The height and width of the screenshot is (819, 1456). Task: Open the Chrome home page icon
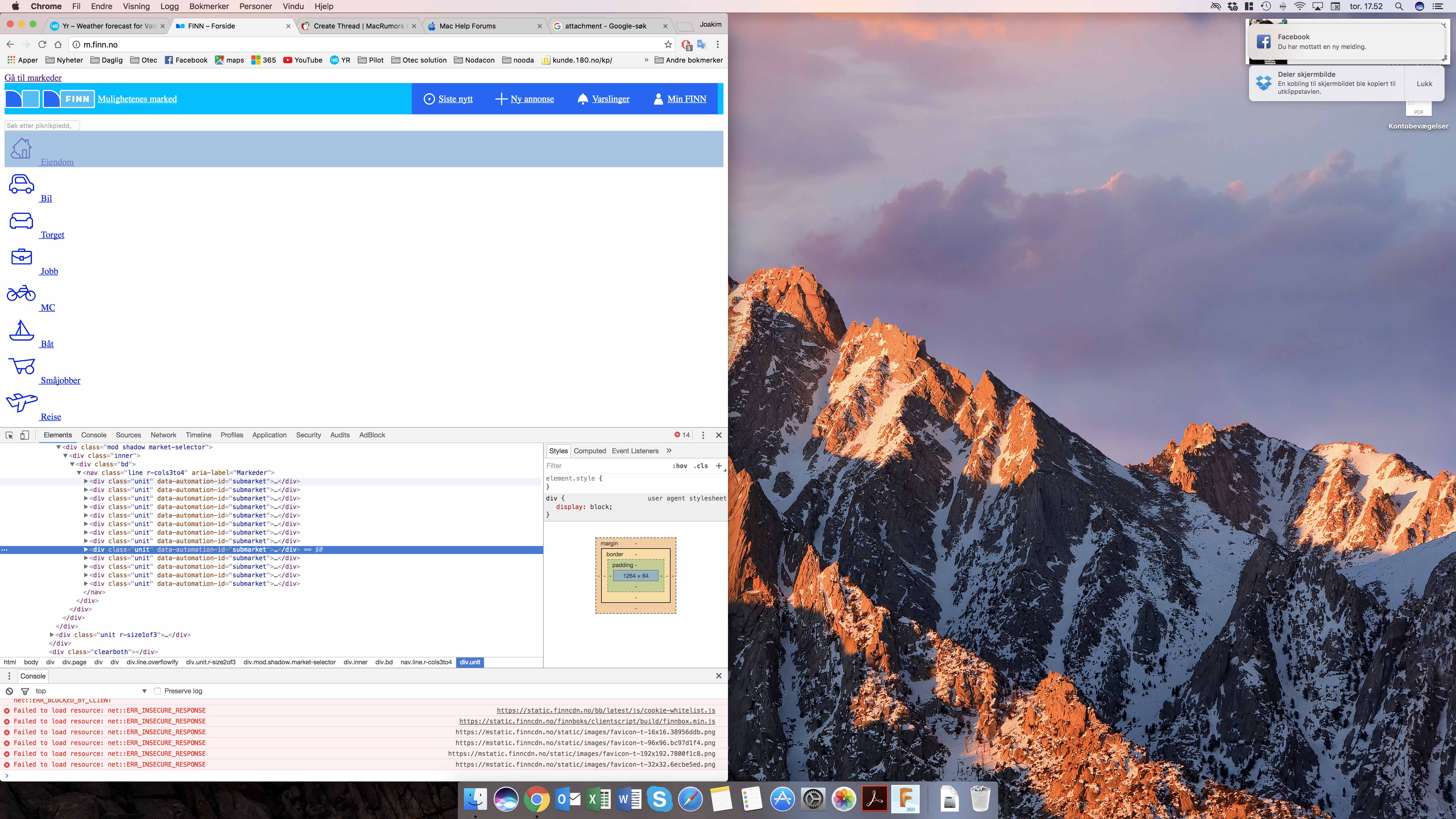click(x=58, y=44)
